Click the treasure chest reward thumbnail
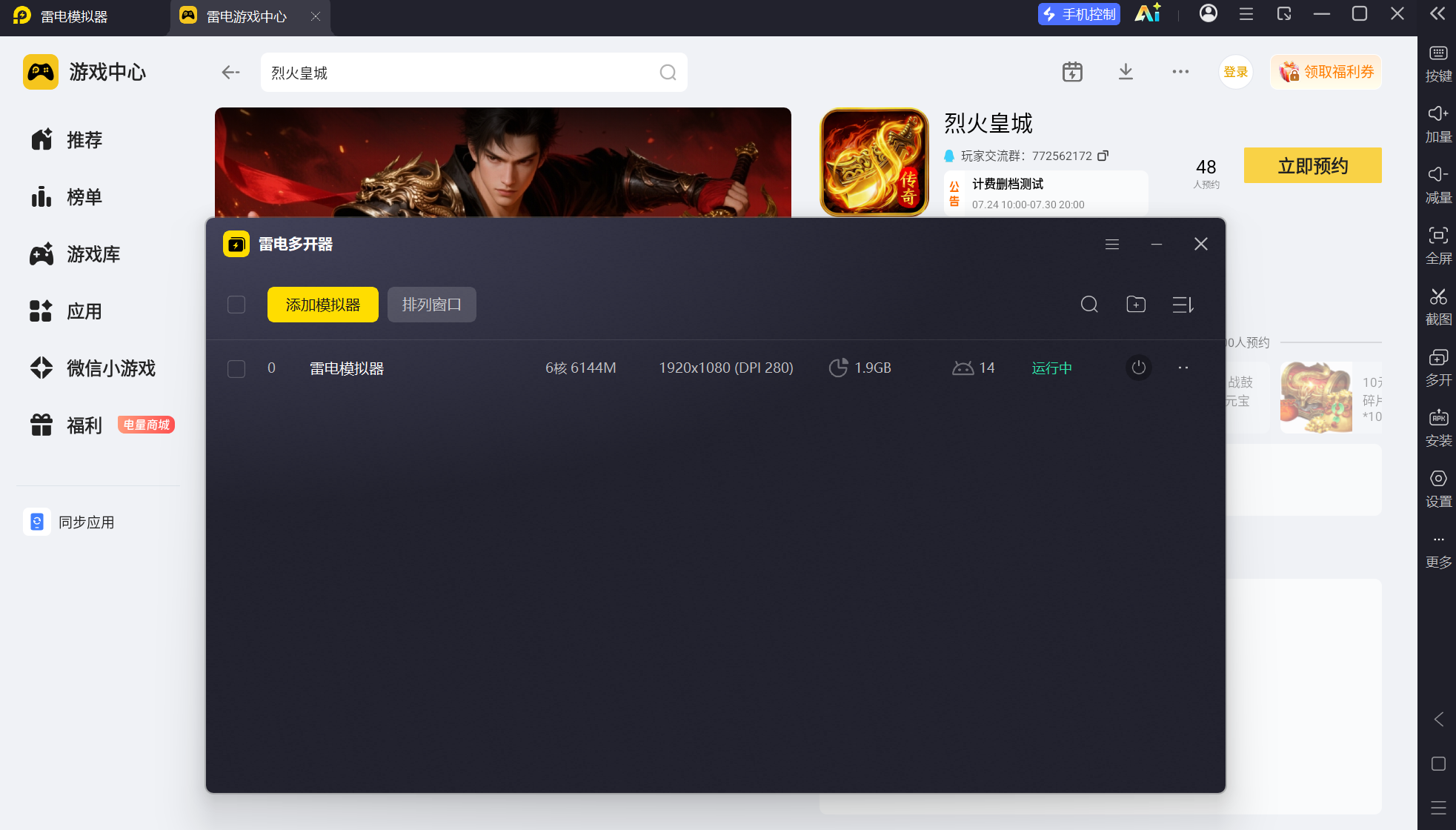Screen dimensions: 1456x830 click(1316, 398)
